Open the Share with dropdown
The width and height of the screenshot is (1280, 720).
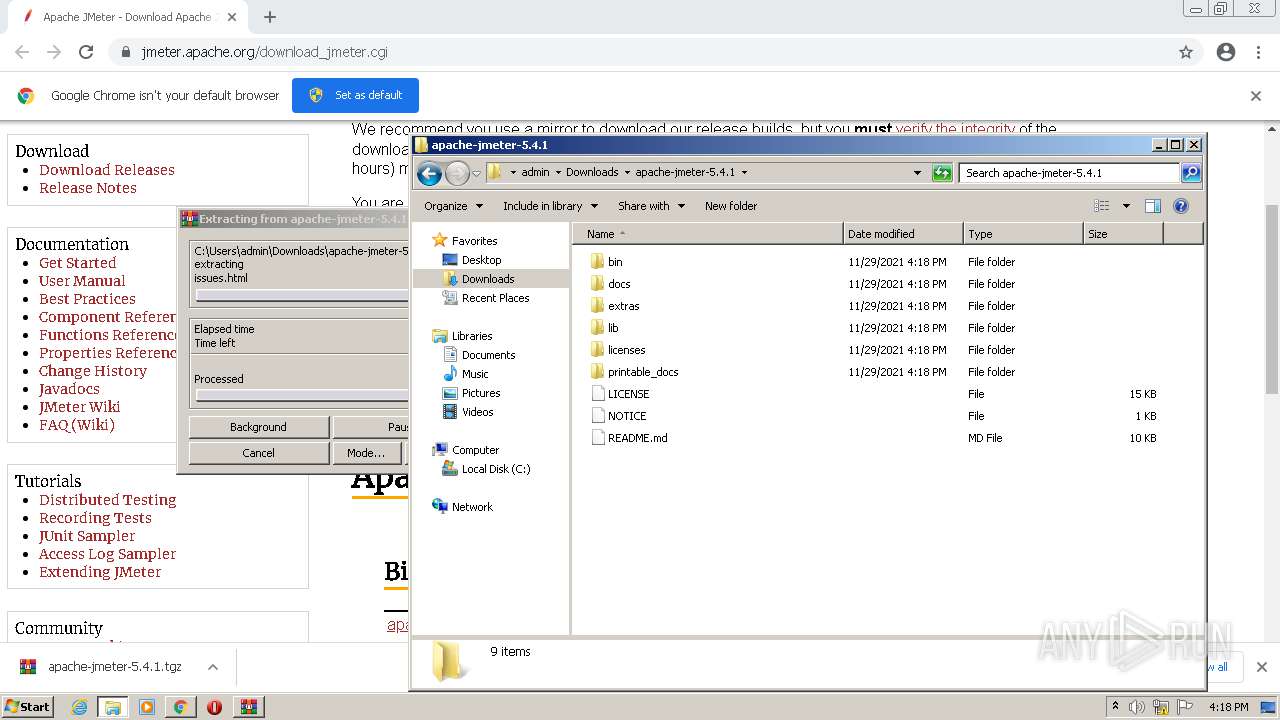(x=651, y=206)
